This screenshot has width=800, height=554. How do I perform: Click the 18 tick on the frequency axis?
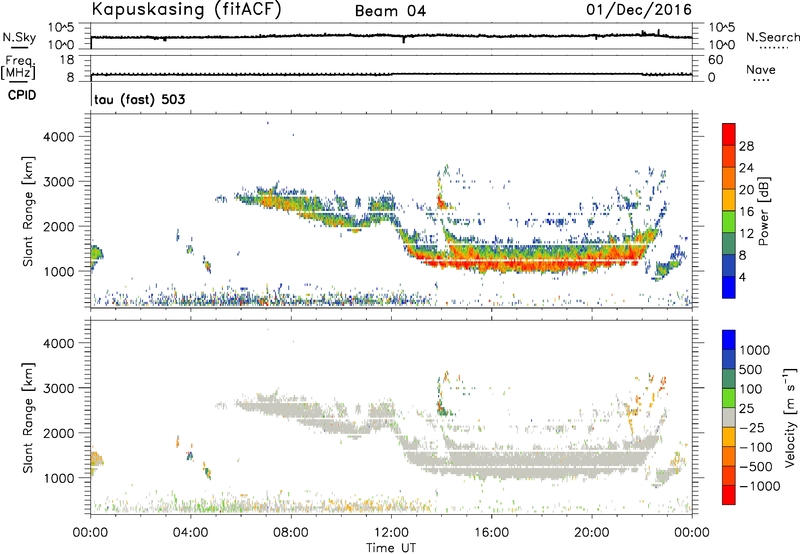(x=67, y=60)
